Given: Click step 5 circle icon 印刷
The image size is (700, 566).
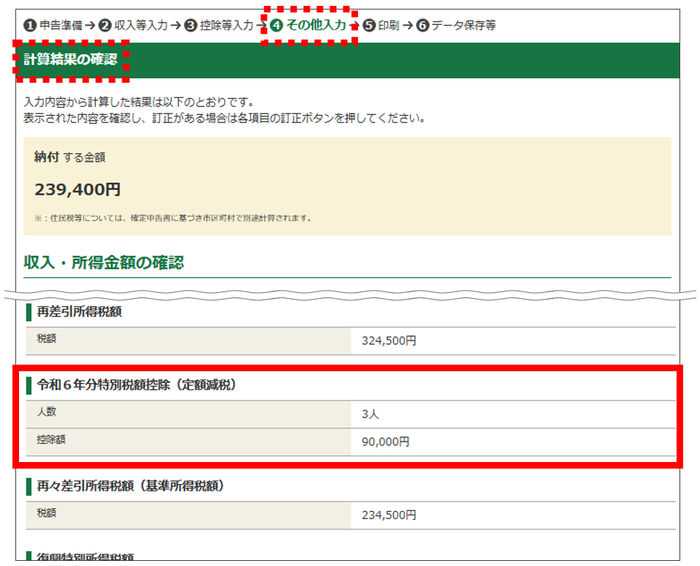Looking at the screenshot, I should pos(369,25).
